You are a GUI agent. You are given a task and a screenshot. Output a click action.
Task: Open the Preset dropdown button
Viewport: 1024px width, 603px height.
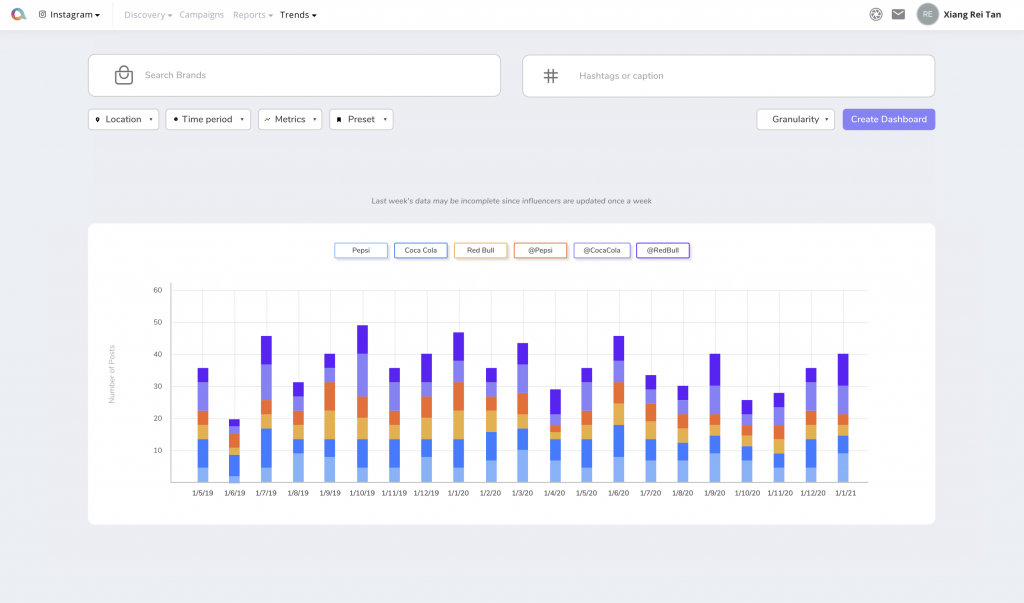pos(361,120)
